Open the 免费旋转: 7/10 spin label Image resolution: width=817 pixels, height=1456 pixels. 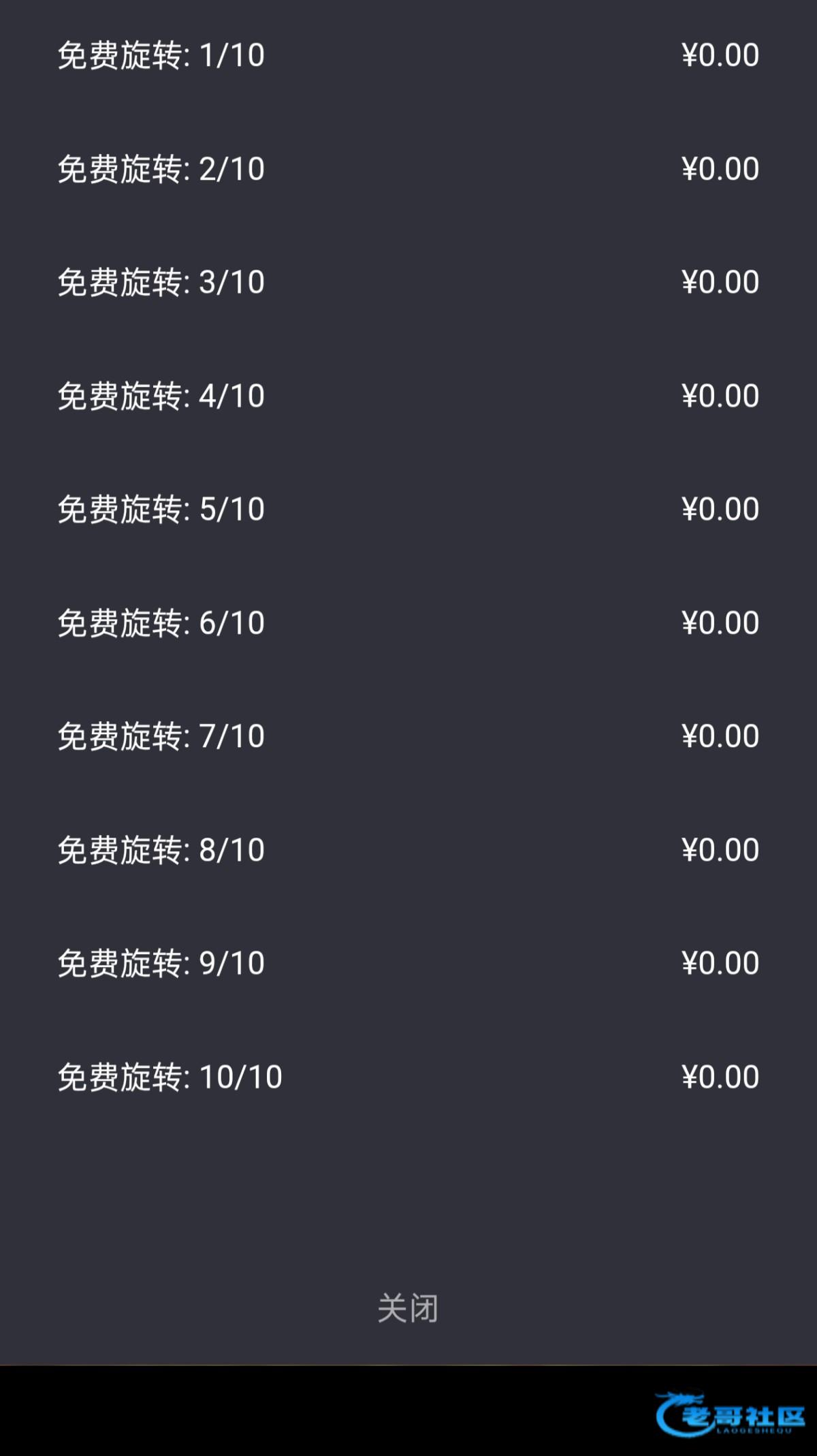coord(161,736)
